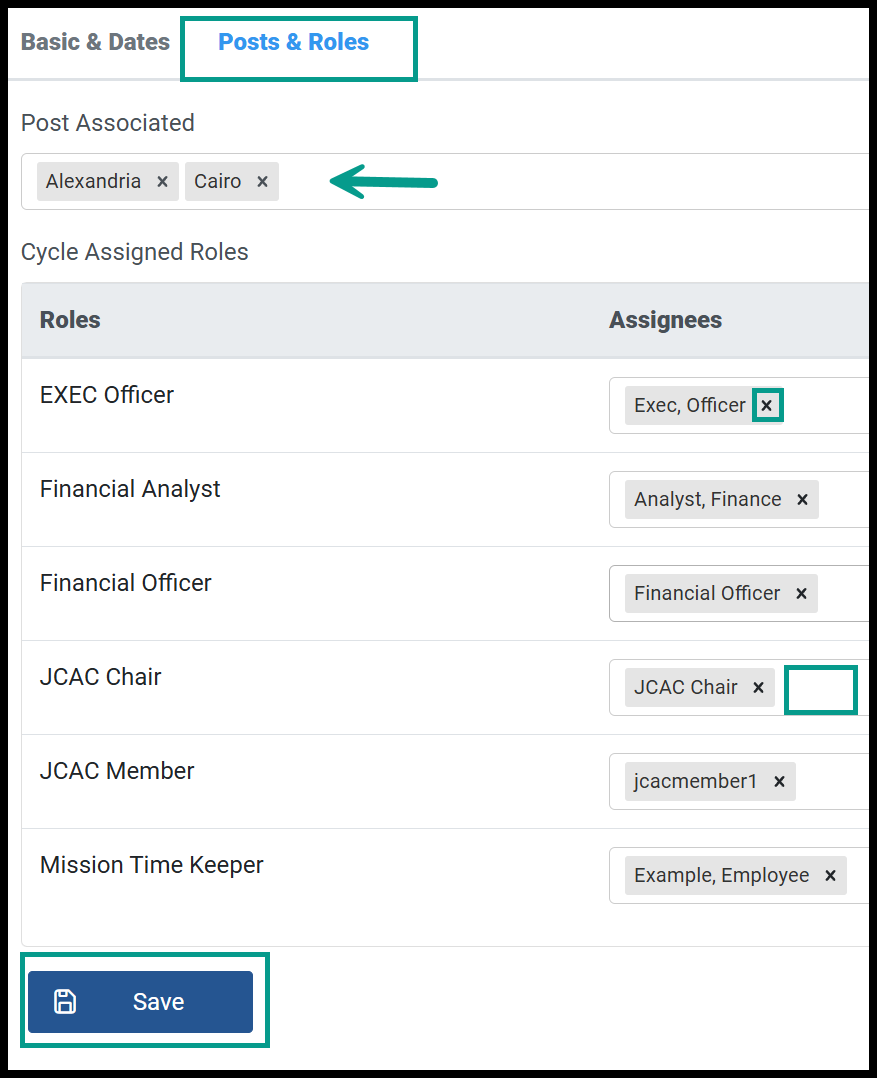Remove the Cairo post tag
The image size is (877, 1078).
(263, 182)
